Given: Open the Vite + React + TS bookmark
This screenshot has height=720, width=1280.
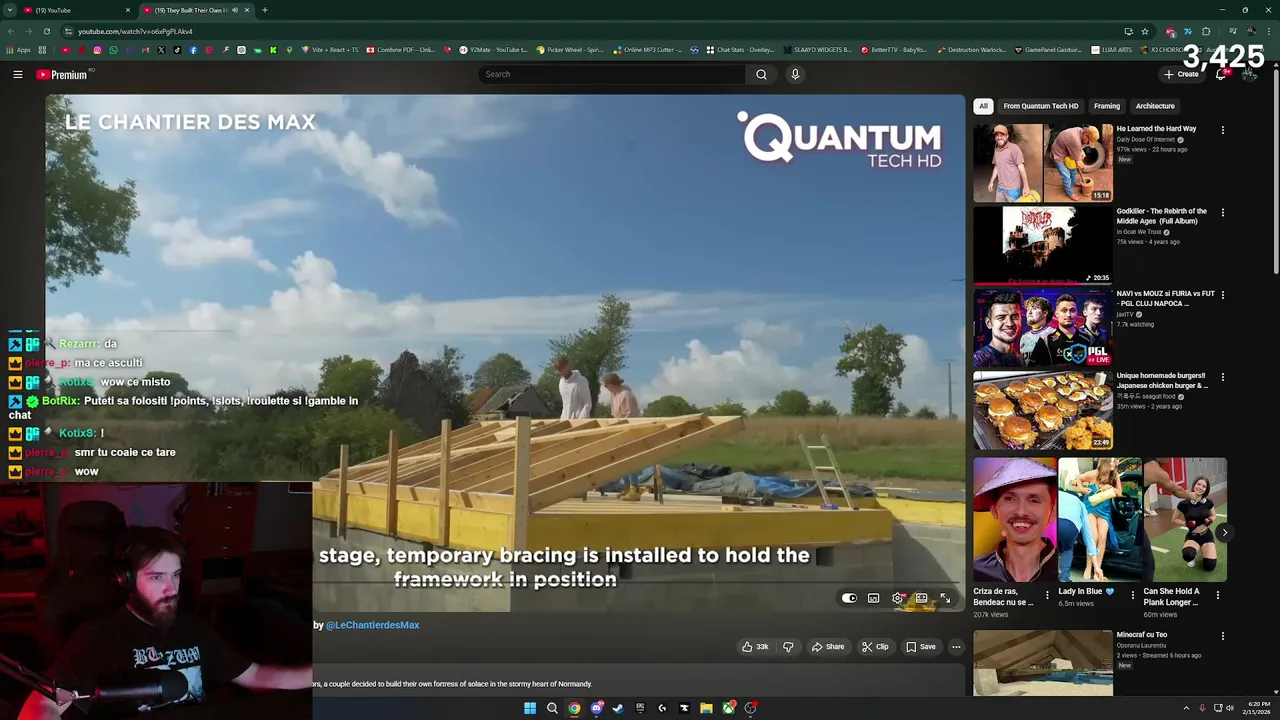Looking at the screenshot, I should point(328,50).
